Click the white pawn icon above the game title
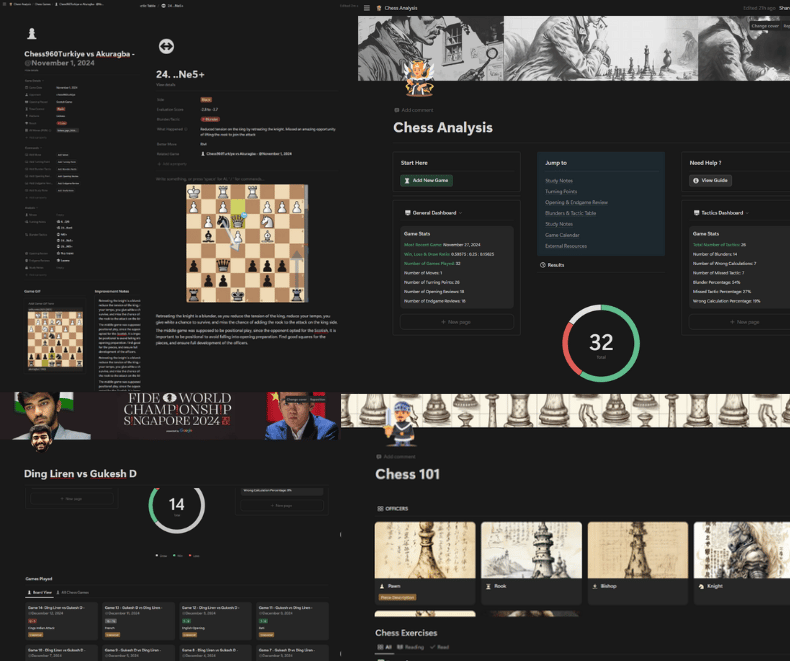Screen dimensions: 790x661 click(32, 34)
